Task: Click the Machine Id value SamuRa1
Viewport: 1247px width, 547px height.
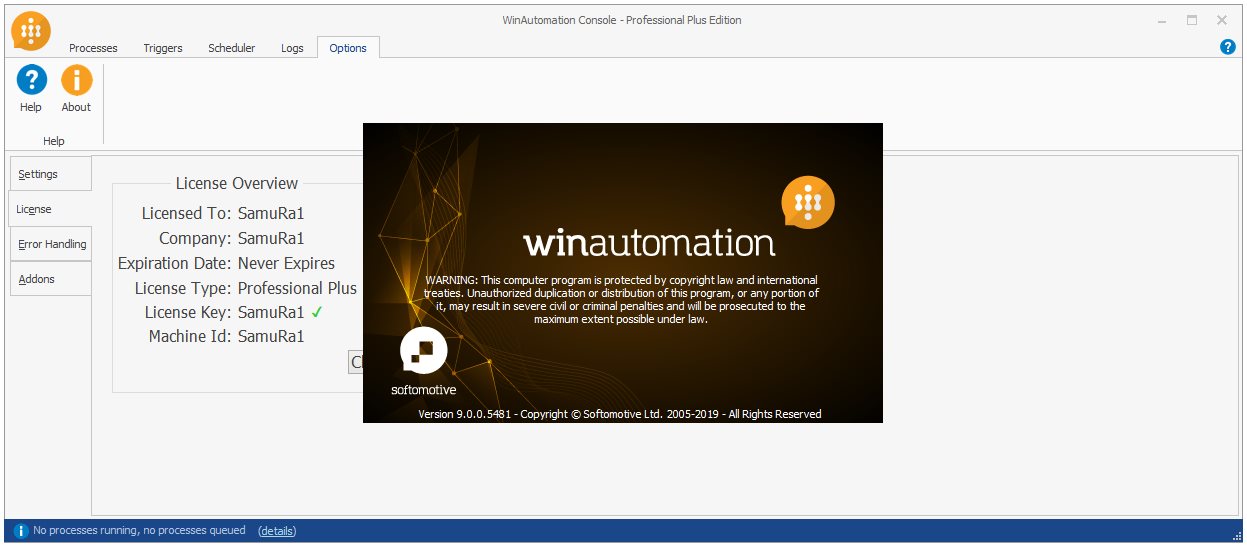Action: point(271,336)
